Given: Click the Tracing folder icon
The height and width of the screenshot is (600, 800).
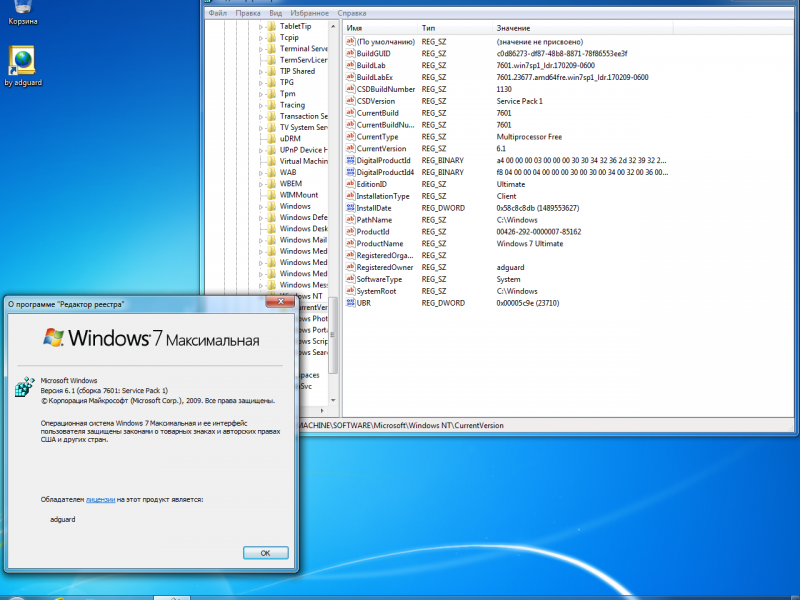Looking at the screenshot, I should click(x=271, y=105).
